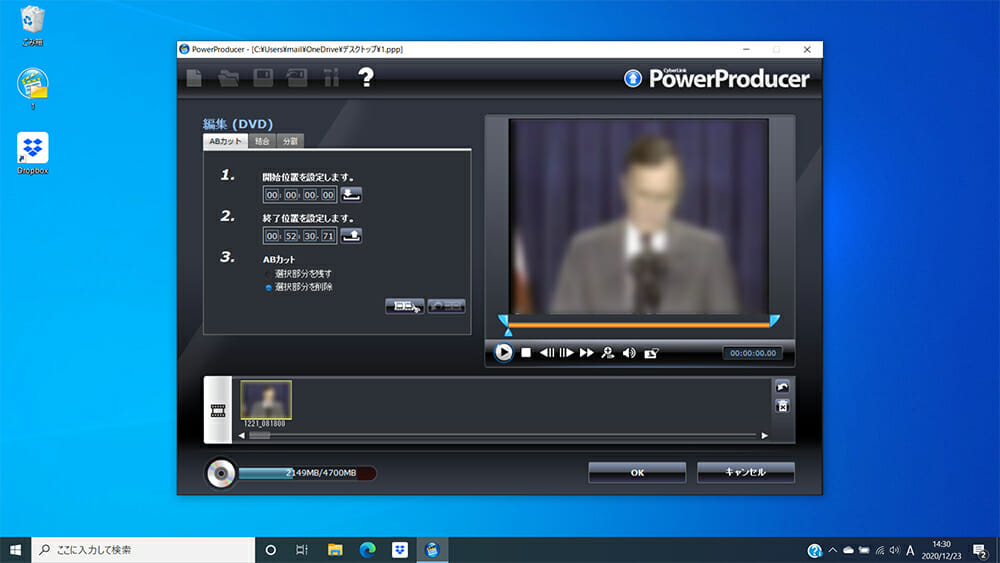Click the end position minutes field showing 52

pyautogui.click(x=291, y=236)
